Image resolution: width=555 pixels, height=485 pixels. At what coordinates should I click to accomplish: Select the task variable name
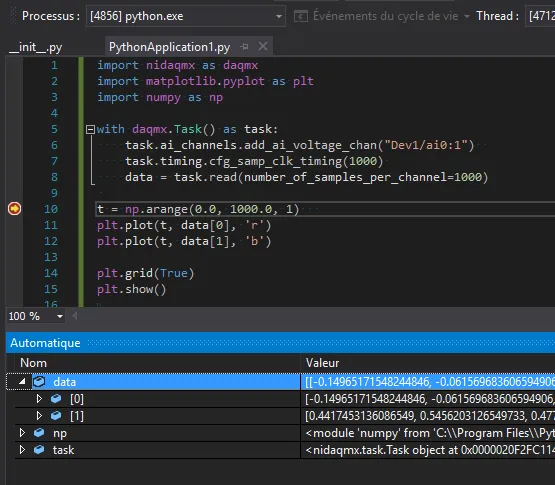pyautogui.click(x=63, y=450)
